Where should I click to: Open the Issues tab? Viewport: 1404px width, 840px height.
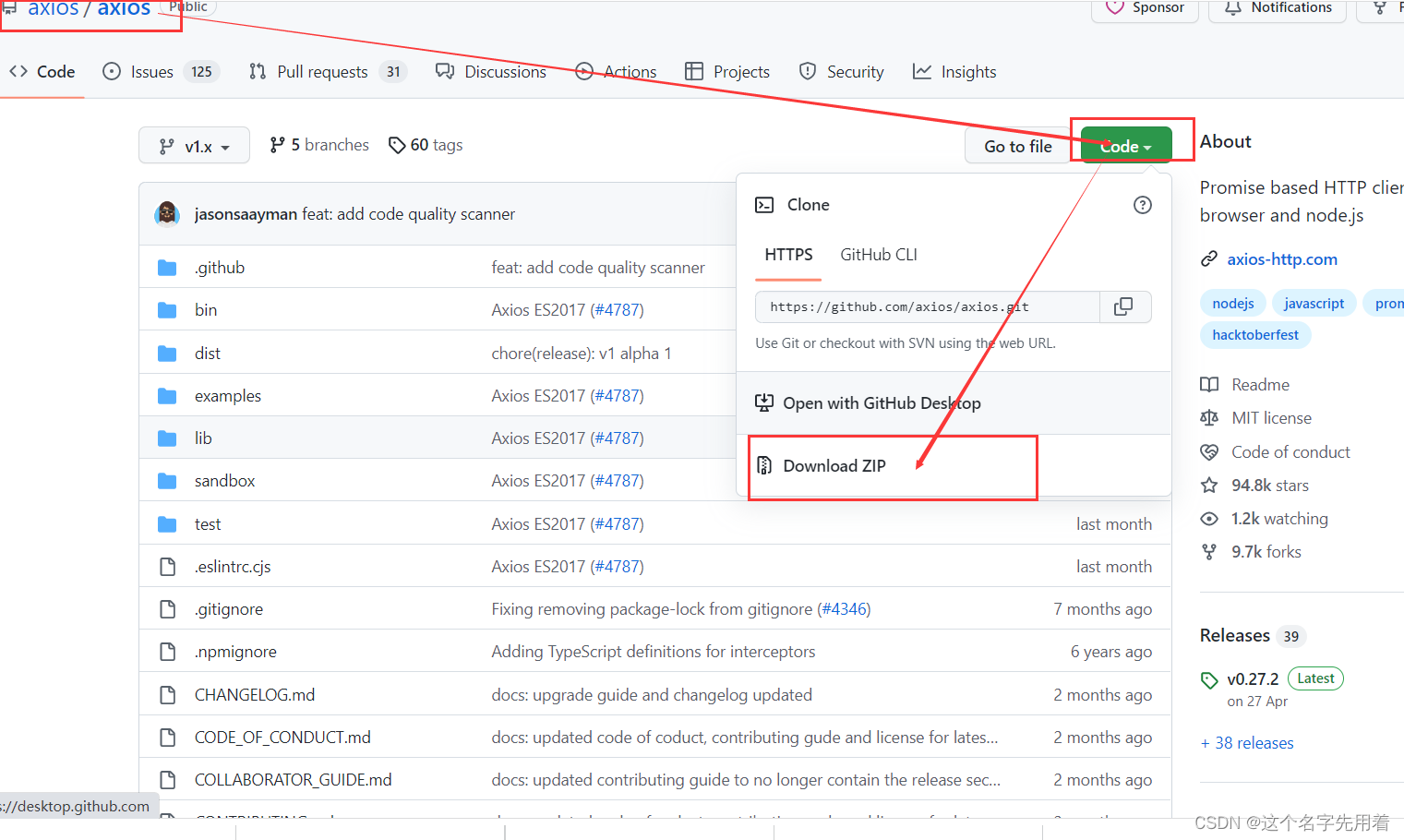(x=162, y=72)
